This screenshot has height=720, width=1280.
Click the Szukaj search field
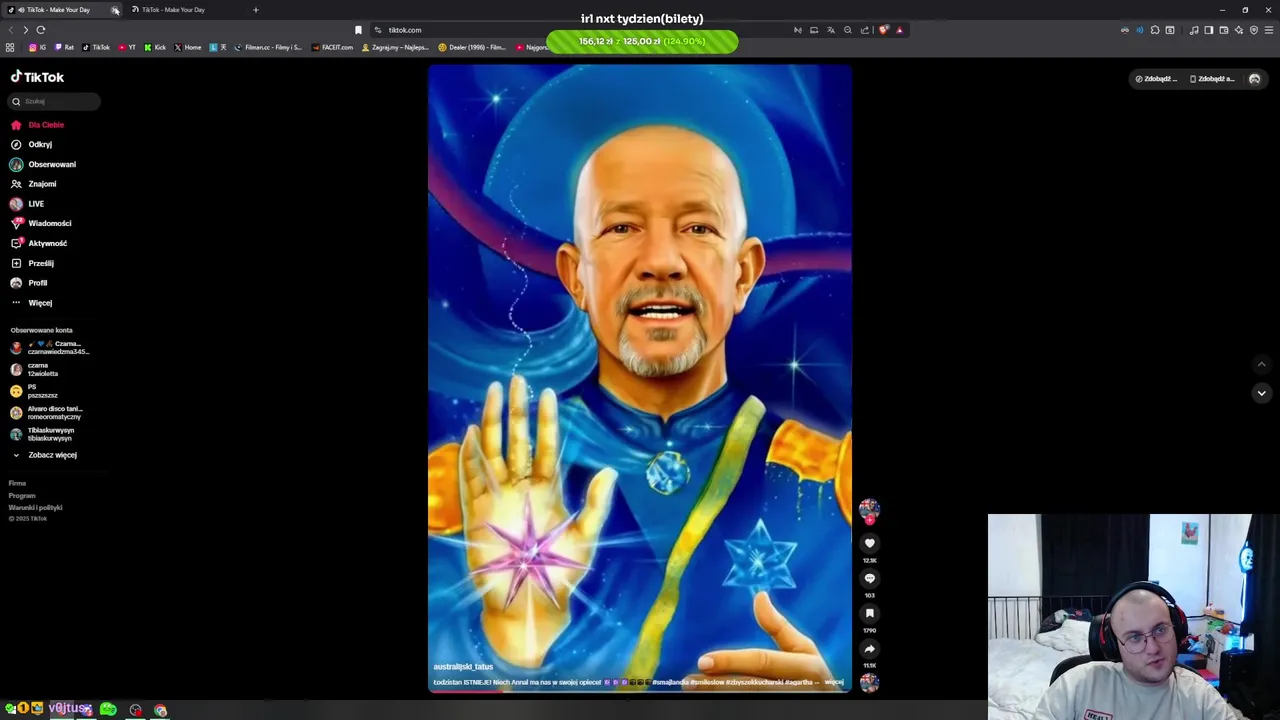coord(55,101)
